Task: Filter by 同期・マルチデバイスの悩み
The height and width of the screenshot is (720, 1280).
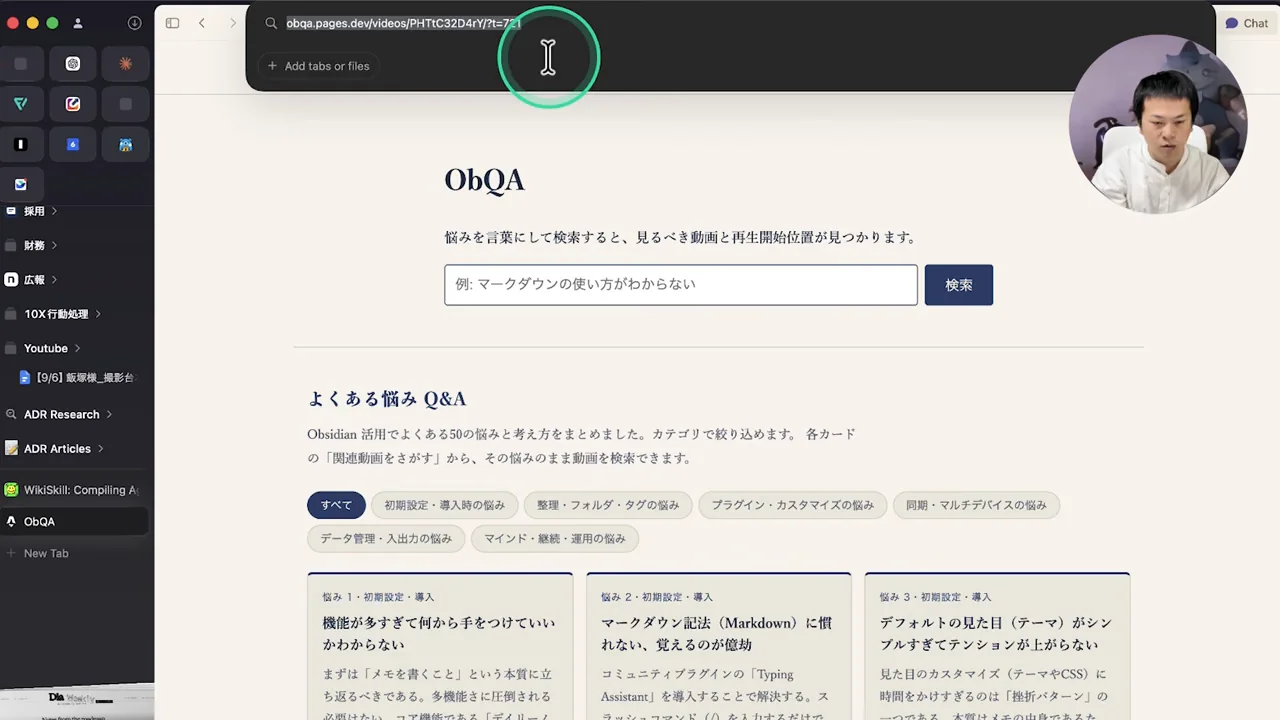Action: coord(976,505)
